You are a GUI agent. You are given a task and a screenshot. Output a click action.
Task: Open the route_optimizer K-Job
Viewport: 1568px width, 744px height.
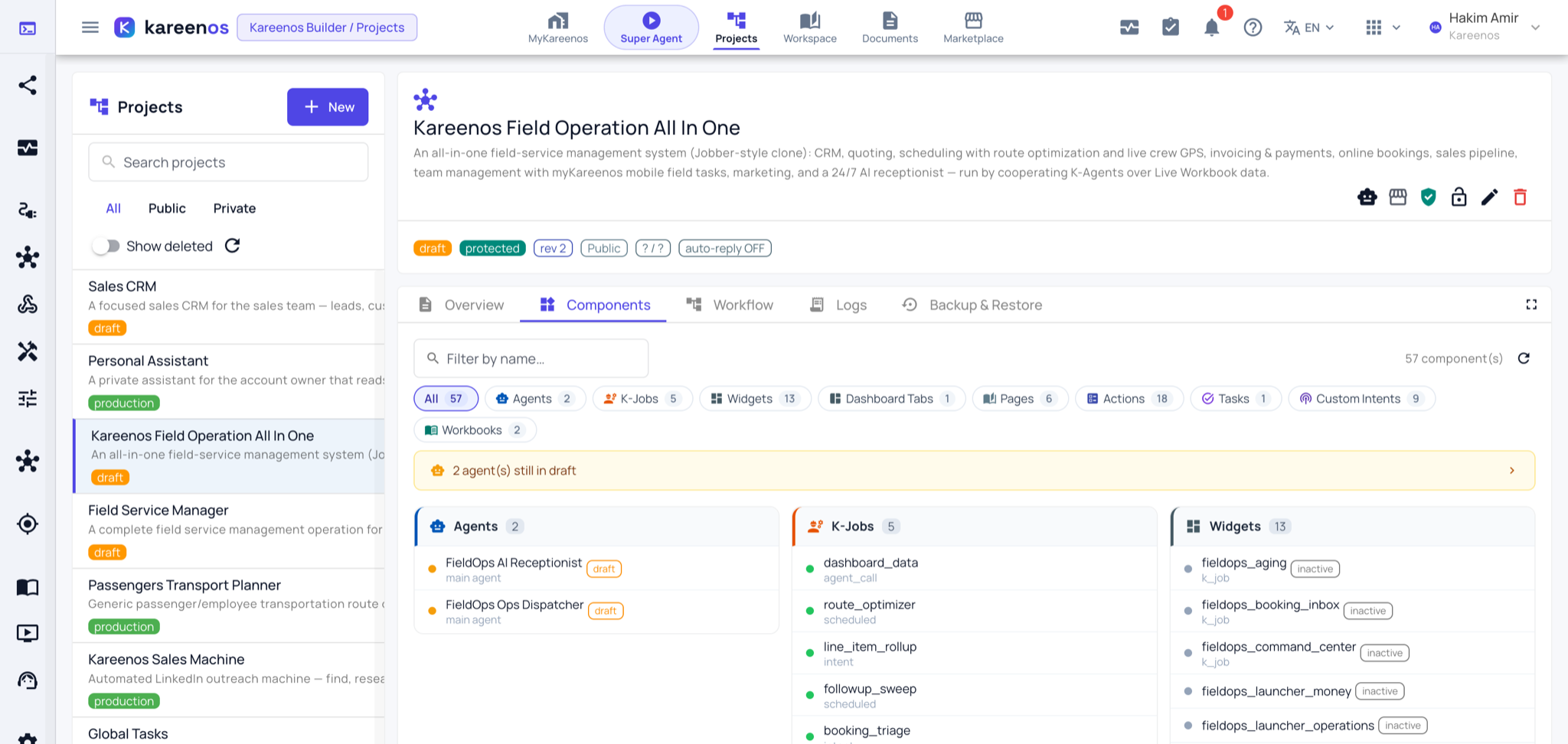(x=975, y=611)
